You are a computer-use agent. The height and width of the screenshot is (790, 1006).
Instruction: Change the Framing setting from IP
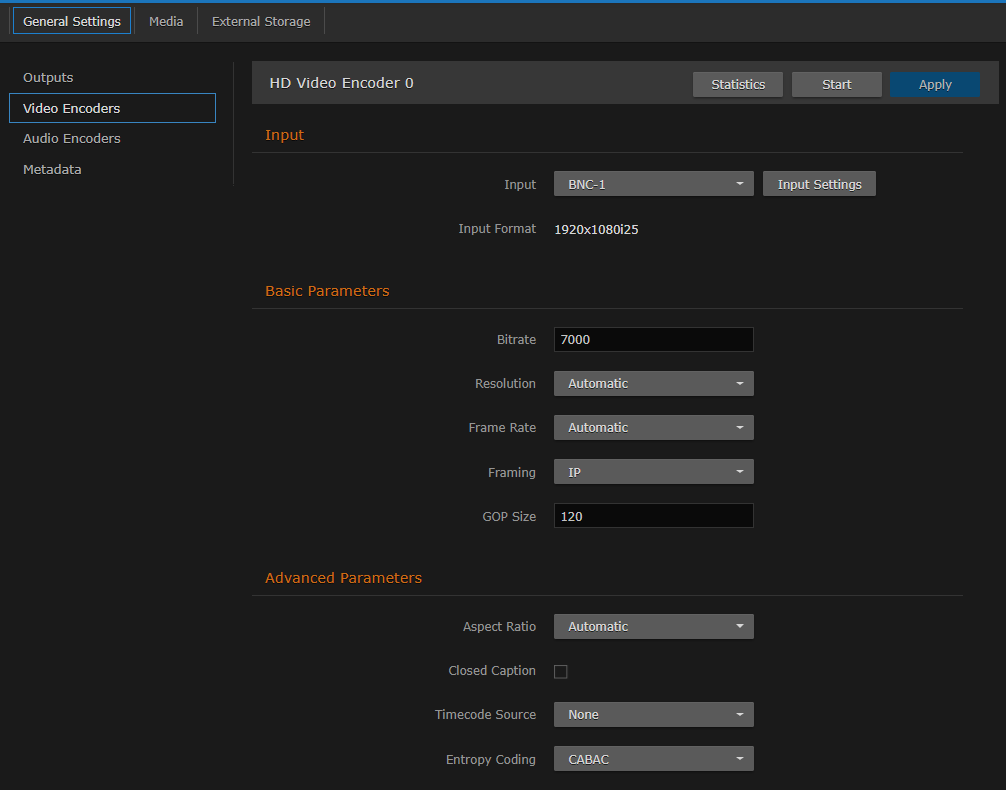(x=653, y=471)
